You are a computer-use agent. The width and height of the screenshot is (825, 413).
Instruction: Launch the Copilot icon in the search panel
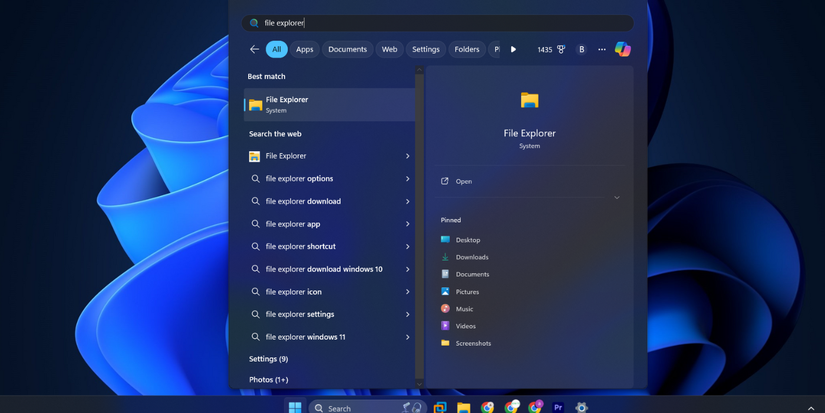[623, 49]
